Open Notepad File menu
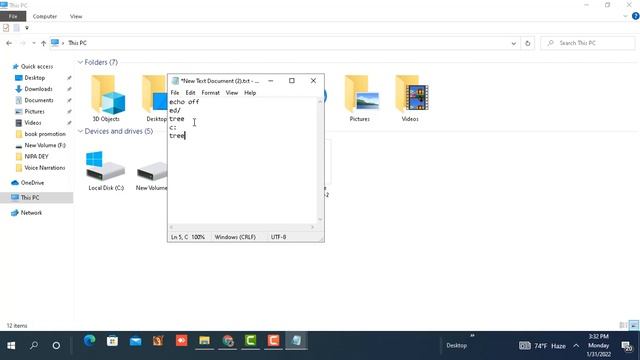This screenshot has width=640, height=360. pyautogui.click(x=175, y=93)
